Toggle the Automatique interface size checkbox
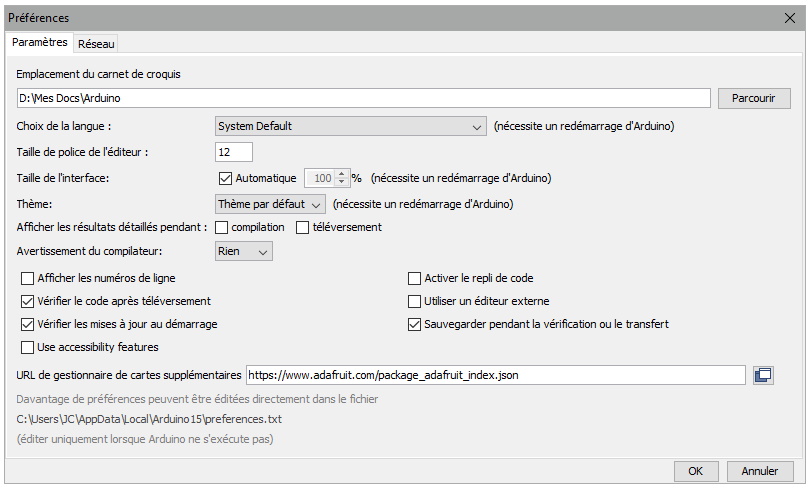Image resolution: width=811 pixels, height=489 pixels. (x=225, y=178)
